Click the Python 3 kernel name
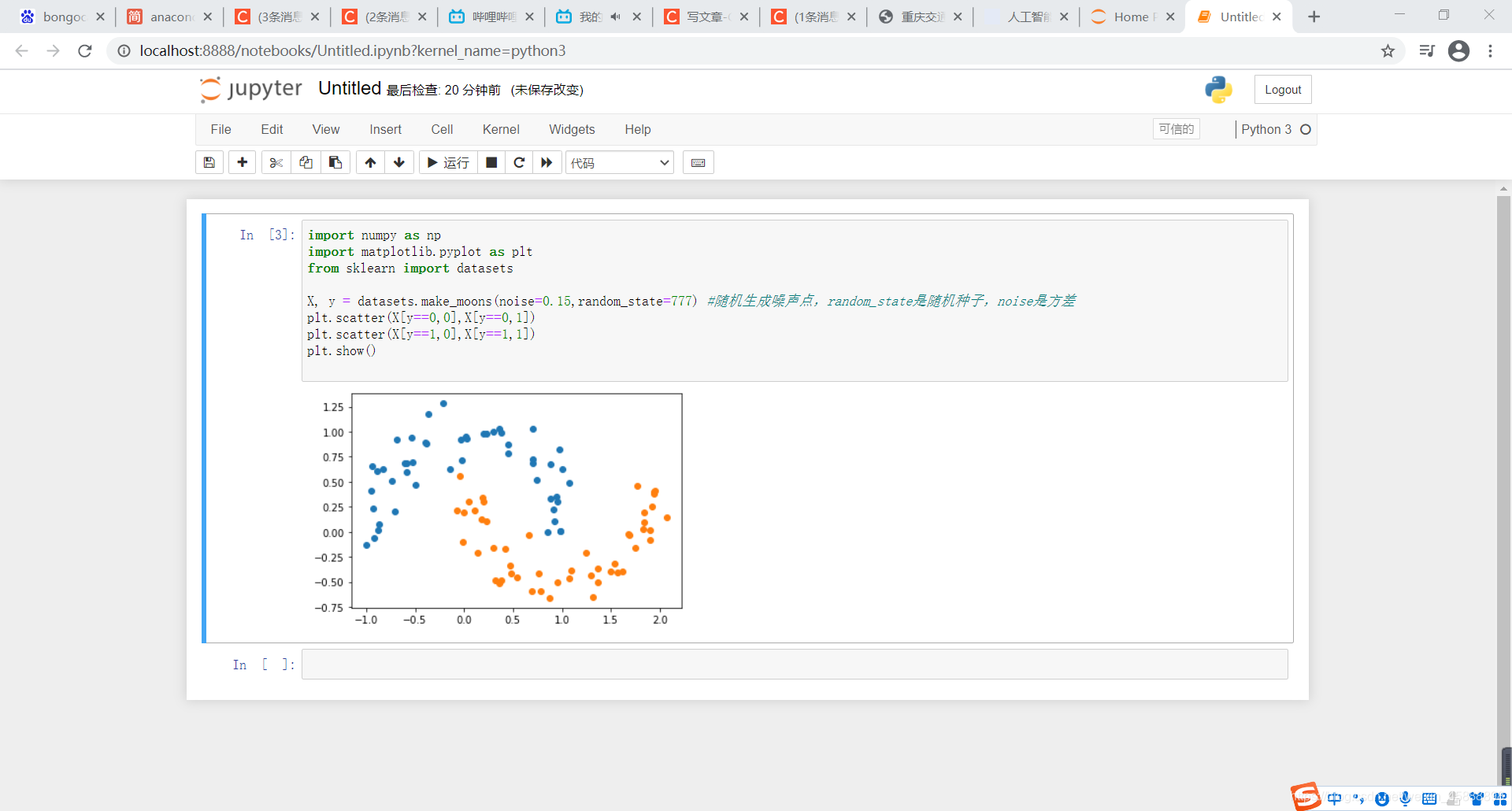 [1266, 129]
